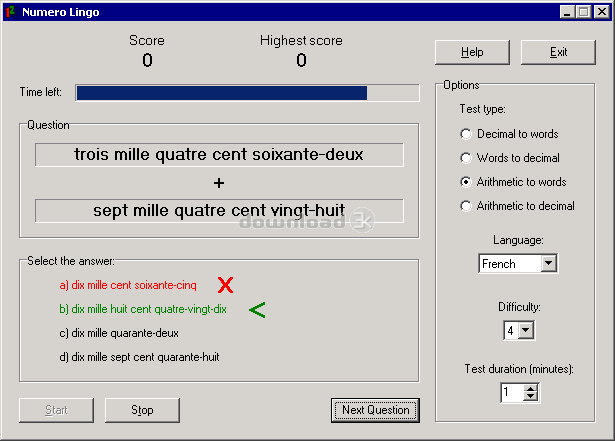Screen dimensions: 615x441
Task: Select the Words to decimal option
Action: (x=465, y=158)
